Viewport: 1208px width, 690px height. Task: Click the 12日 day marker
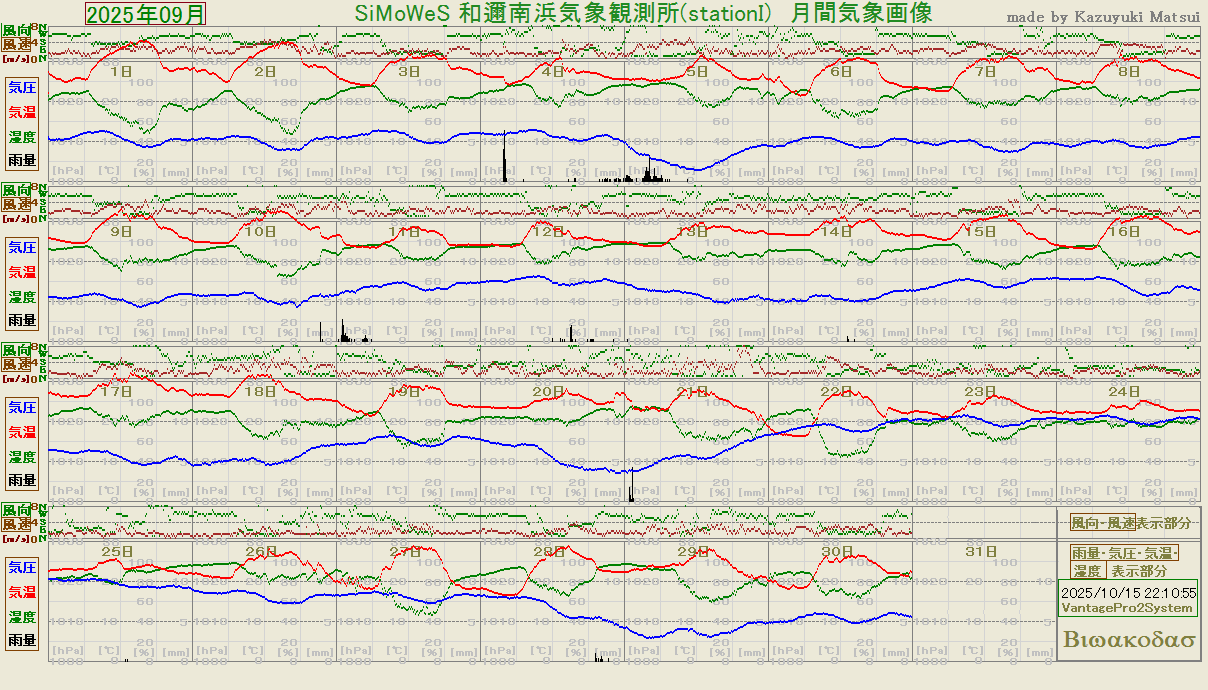548,231
